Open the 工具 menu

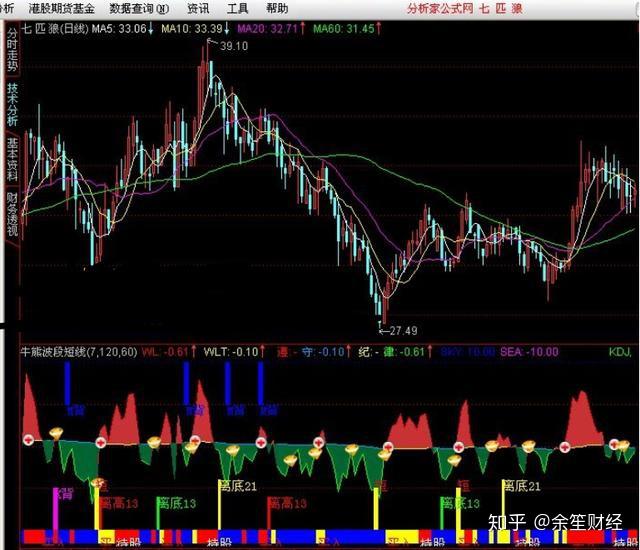tap(237, 8)
